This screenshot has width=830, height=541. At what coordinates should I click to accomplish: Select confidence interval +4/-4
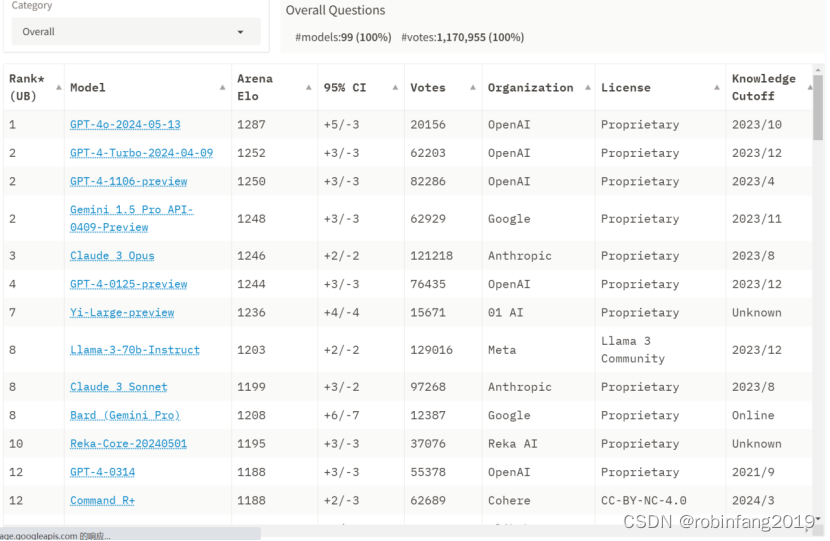341,313
